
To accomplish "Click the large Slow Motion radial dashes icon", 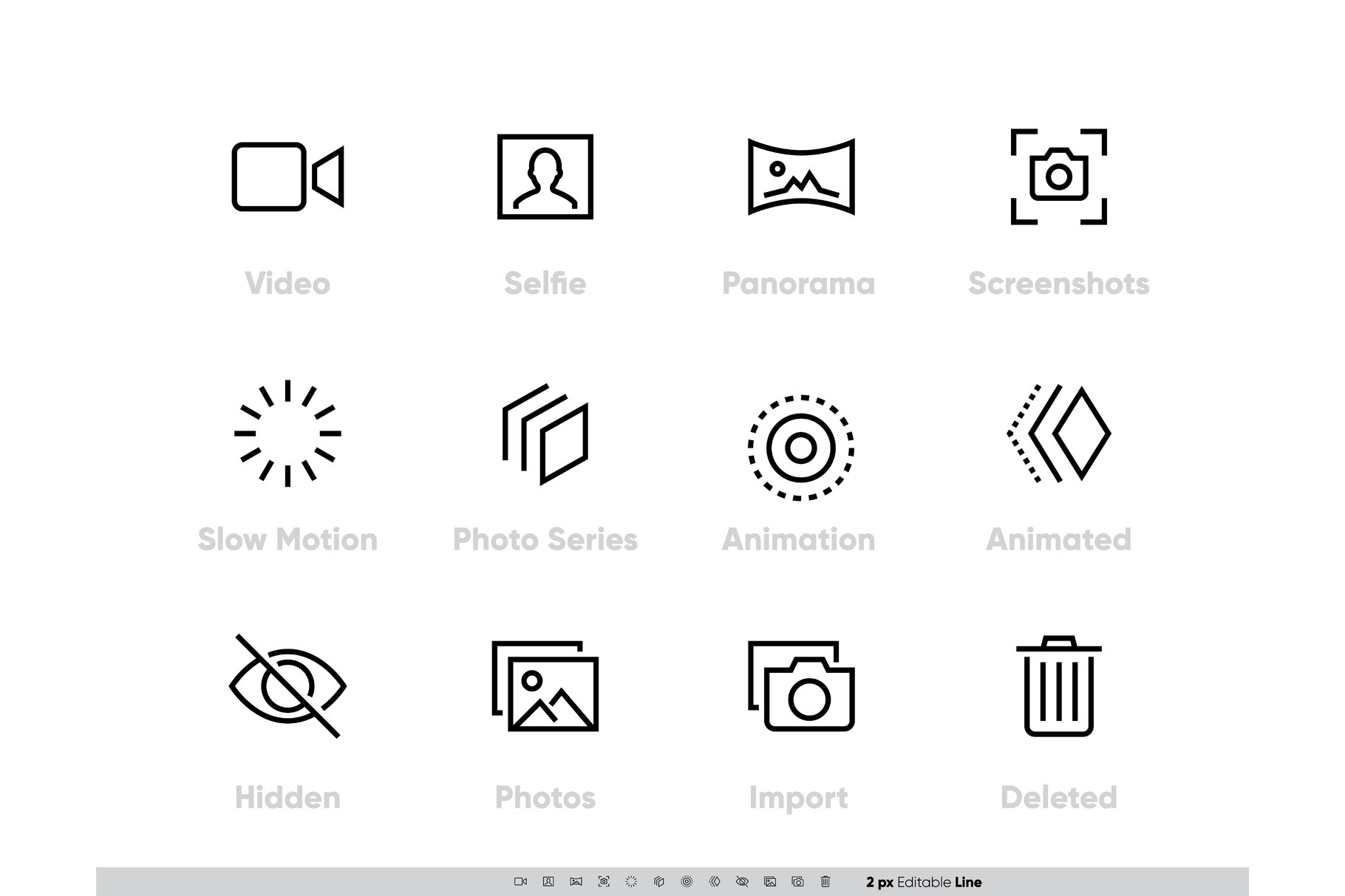I will (287, 434).
